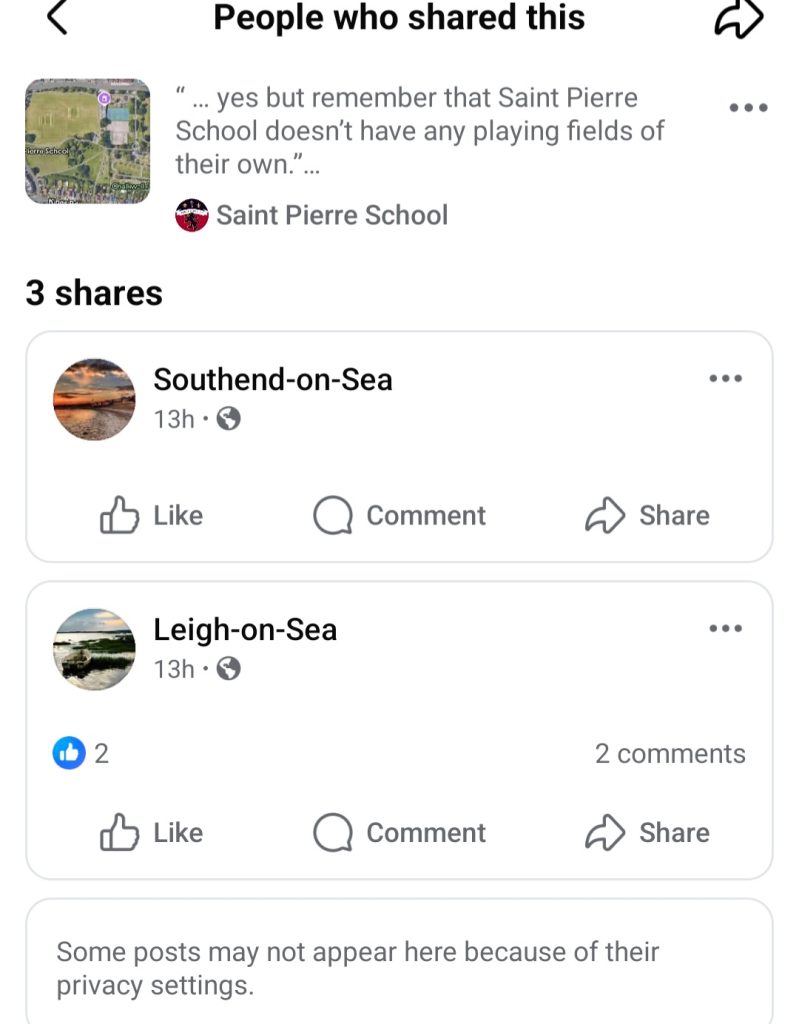Tap Saint Pierre School profile icon
The width and height of the screenshot is (799, 1024).
tap(192, 215)
